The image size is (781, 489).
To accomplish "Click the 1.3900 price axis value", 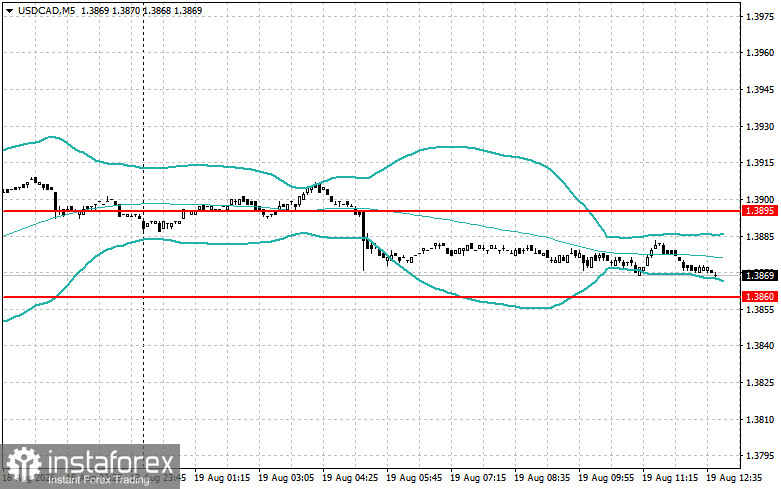I will pyautogui.click(x=760, y=200).
